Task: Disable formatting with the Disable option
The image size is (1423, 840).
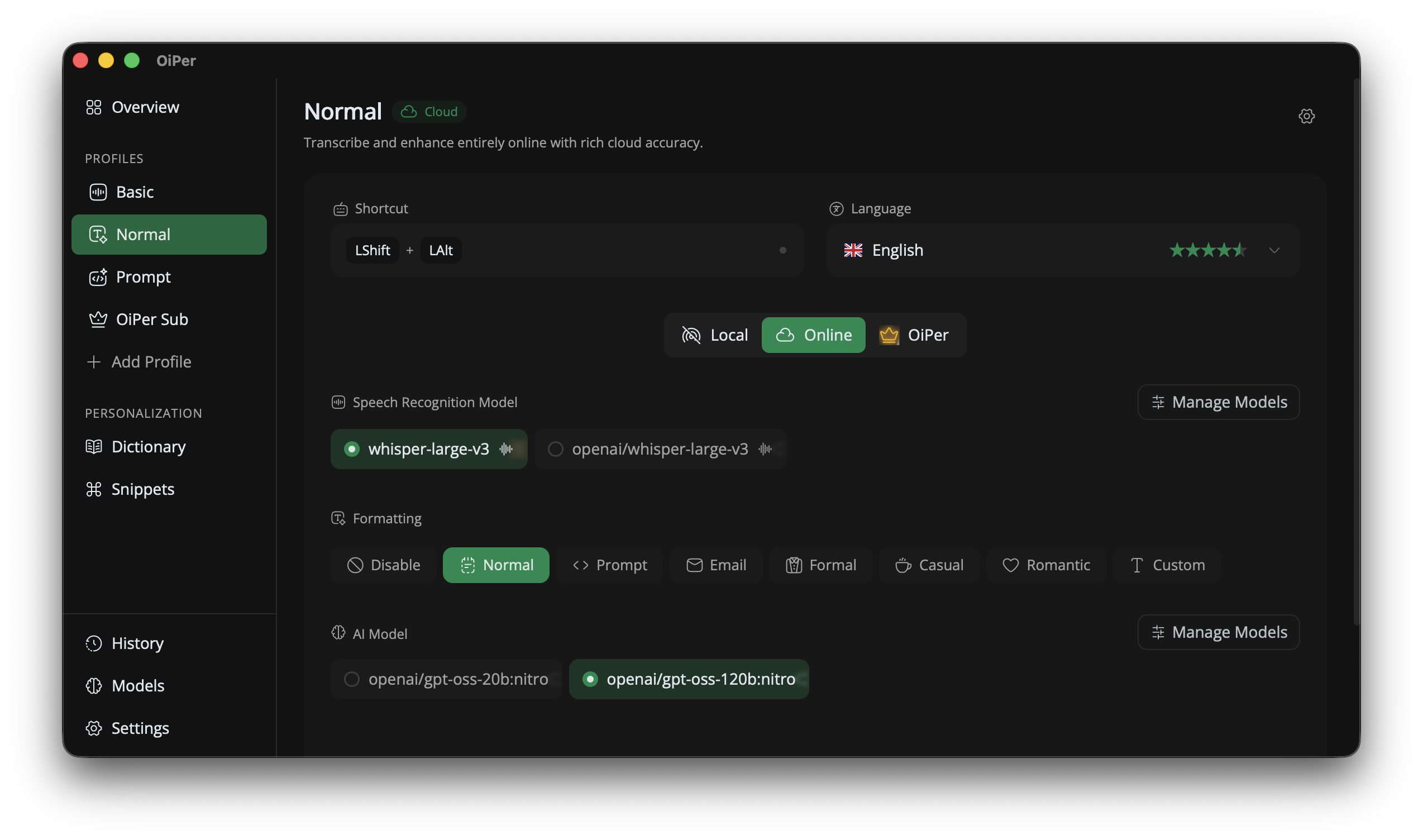Action: coord(383,565)
